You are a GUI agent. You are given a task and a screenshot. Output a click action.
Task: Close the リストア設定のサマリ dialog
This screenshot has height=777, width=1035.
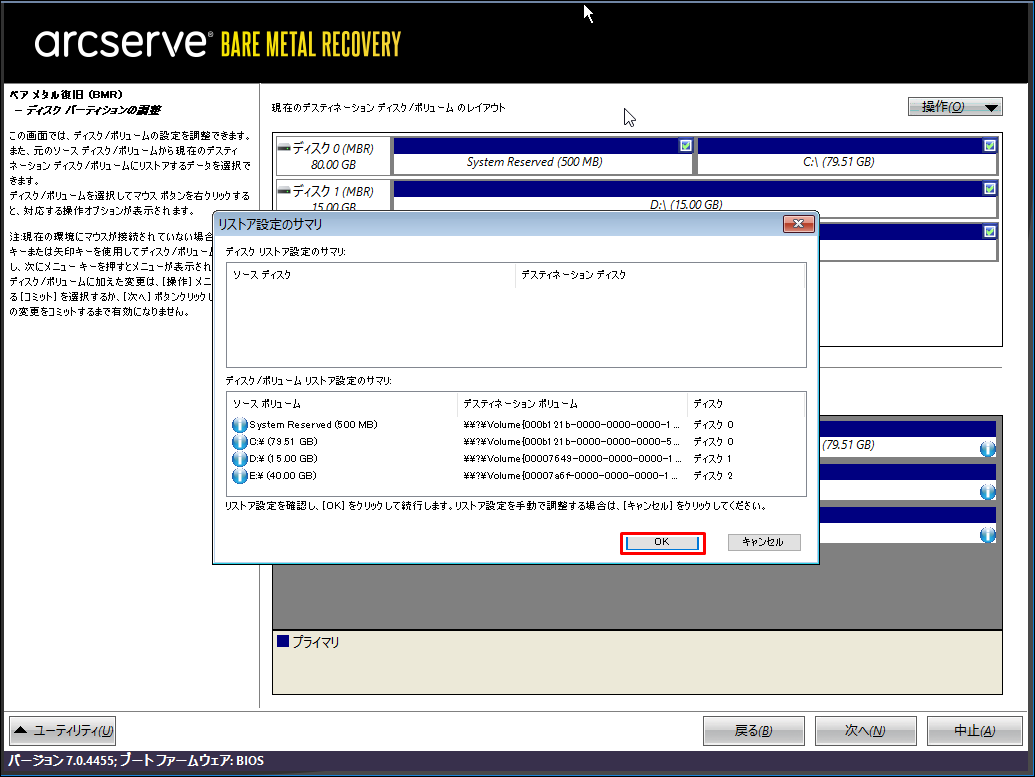point(799,224)
